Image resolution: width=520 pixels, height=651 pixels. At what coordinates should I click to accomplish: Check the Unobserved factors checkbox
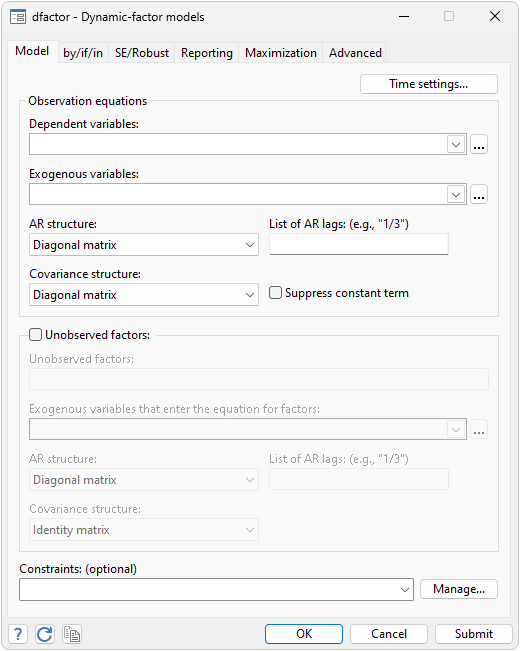35,335
